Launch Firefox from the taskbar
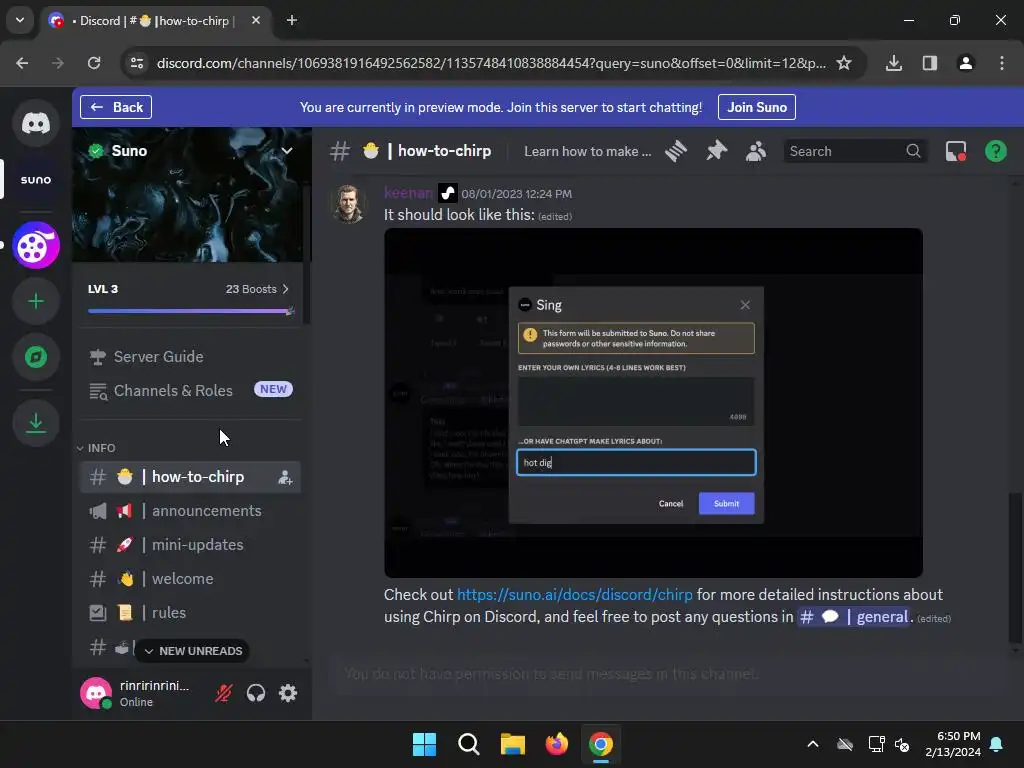 point(556,744)
